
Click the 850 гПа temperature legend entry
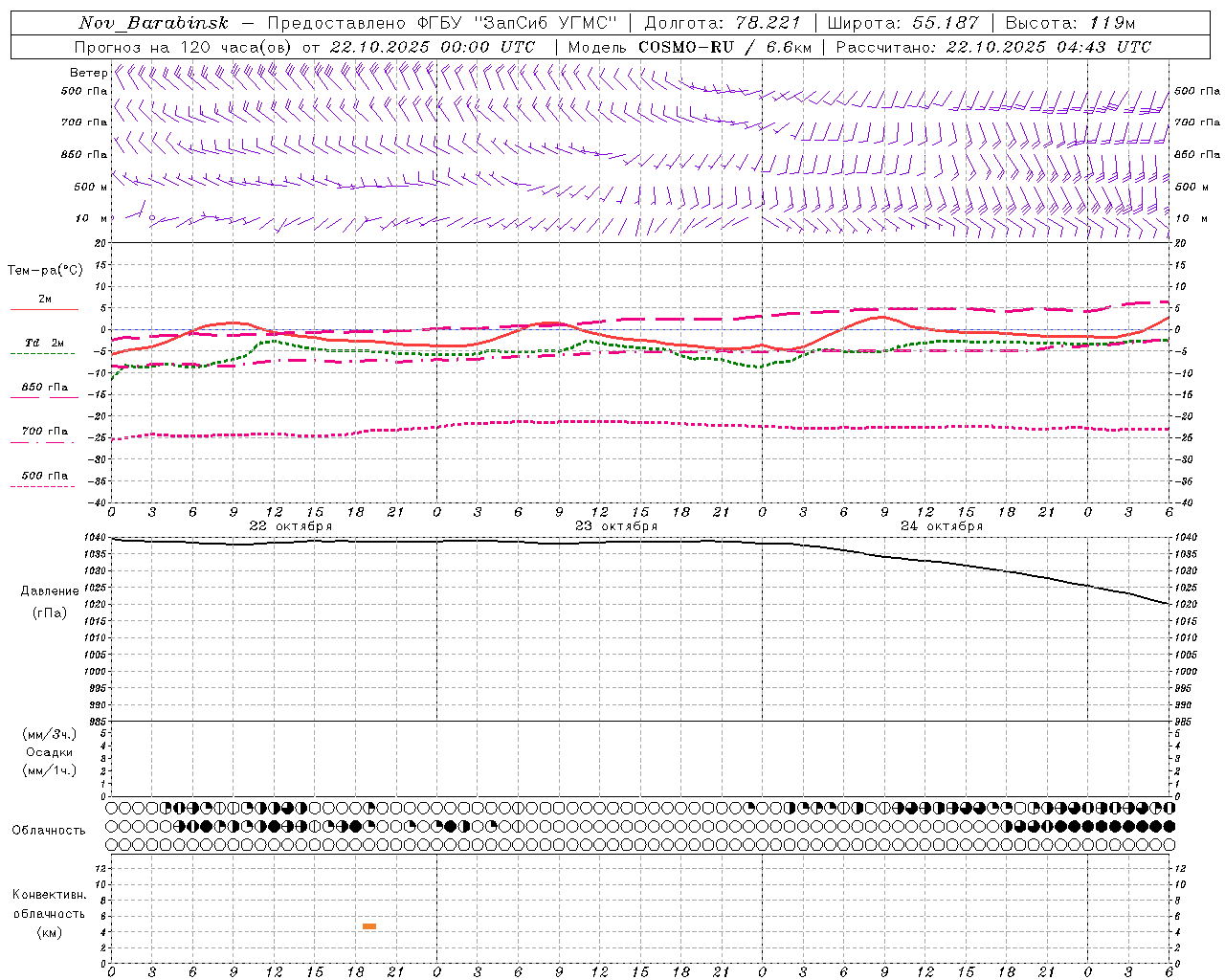pos(44,388)
